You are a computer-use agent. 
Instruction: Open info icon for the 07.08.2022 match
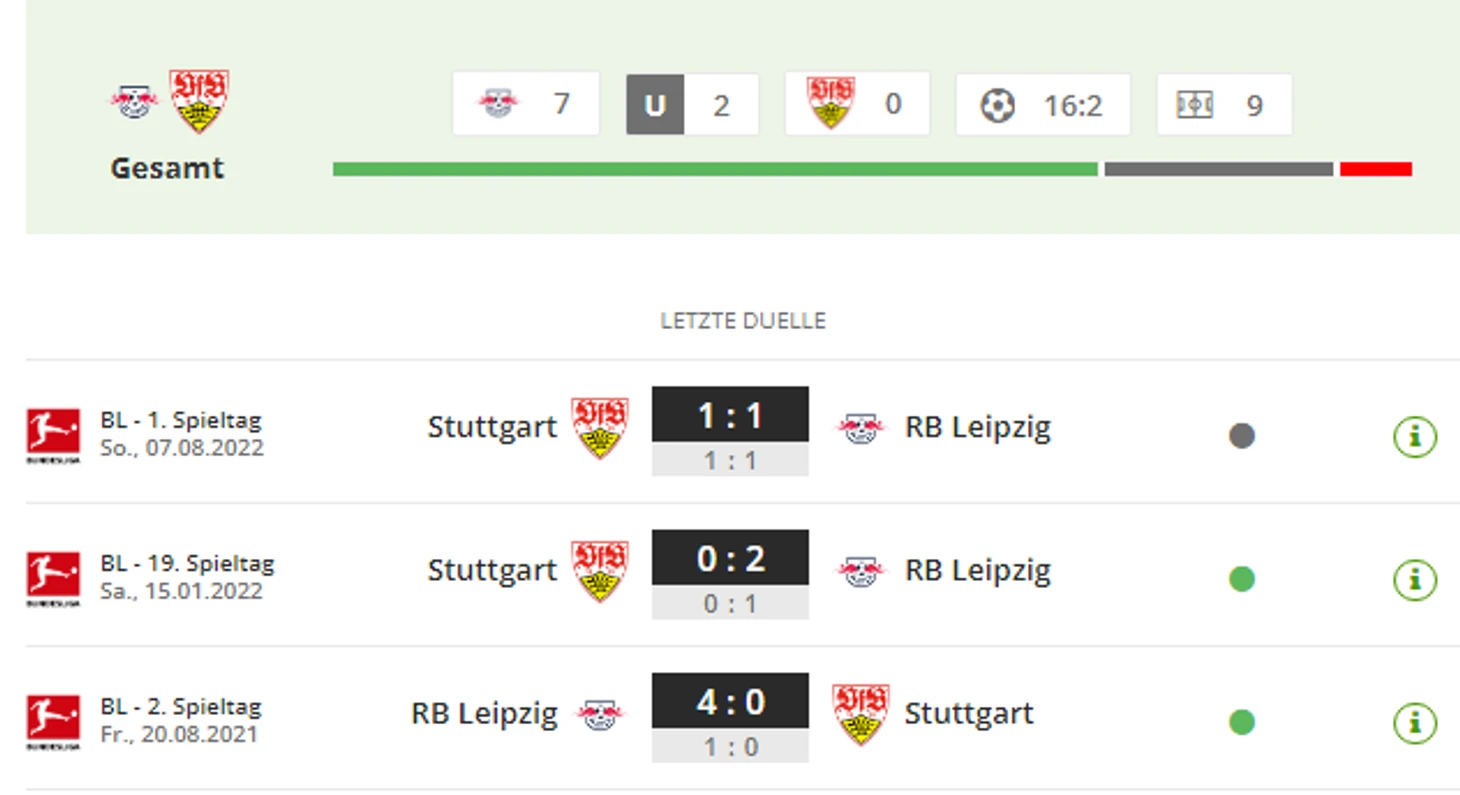point(1415,436)
